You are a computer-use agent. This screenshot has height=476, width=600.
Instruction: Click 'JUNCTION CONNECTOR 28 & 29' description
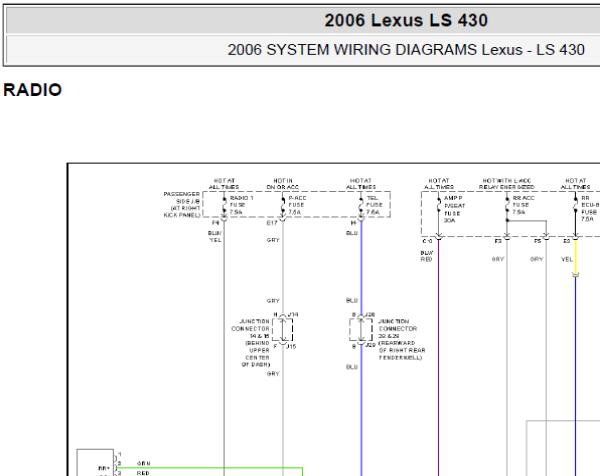[402, 339]
